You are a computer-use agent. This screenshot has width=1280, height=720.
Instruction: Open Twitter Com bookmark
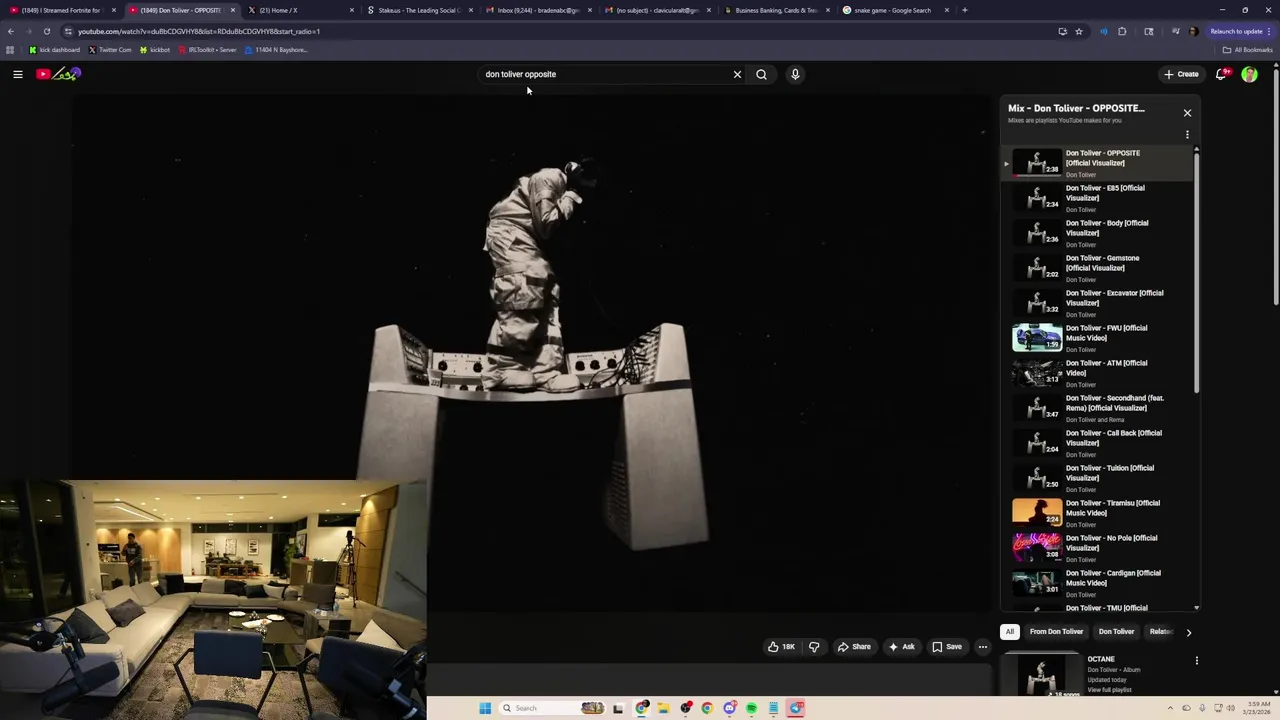coord(110,50)
